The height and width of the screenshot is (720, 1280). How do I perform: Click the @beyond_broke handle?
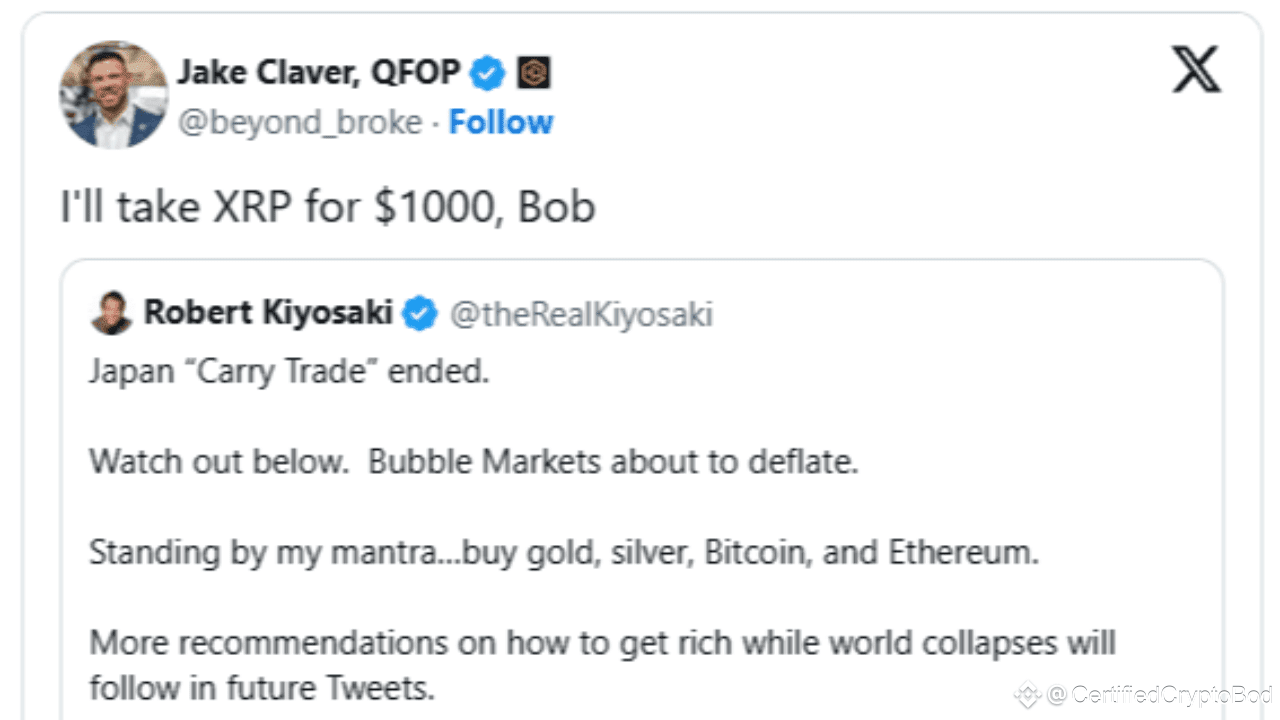299,122
